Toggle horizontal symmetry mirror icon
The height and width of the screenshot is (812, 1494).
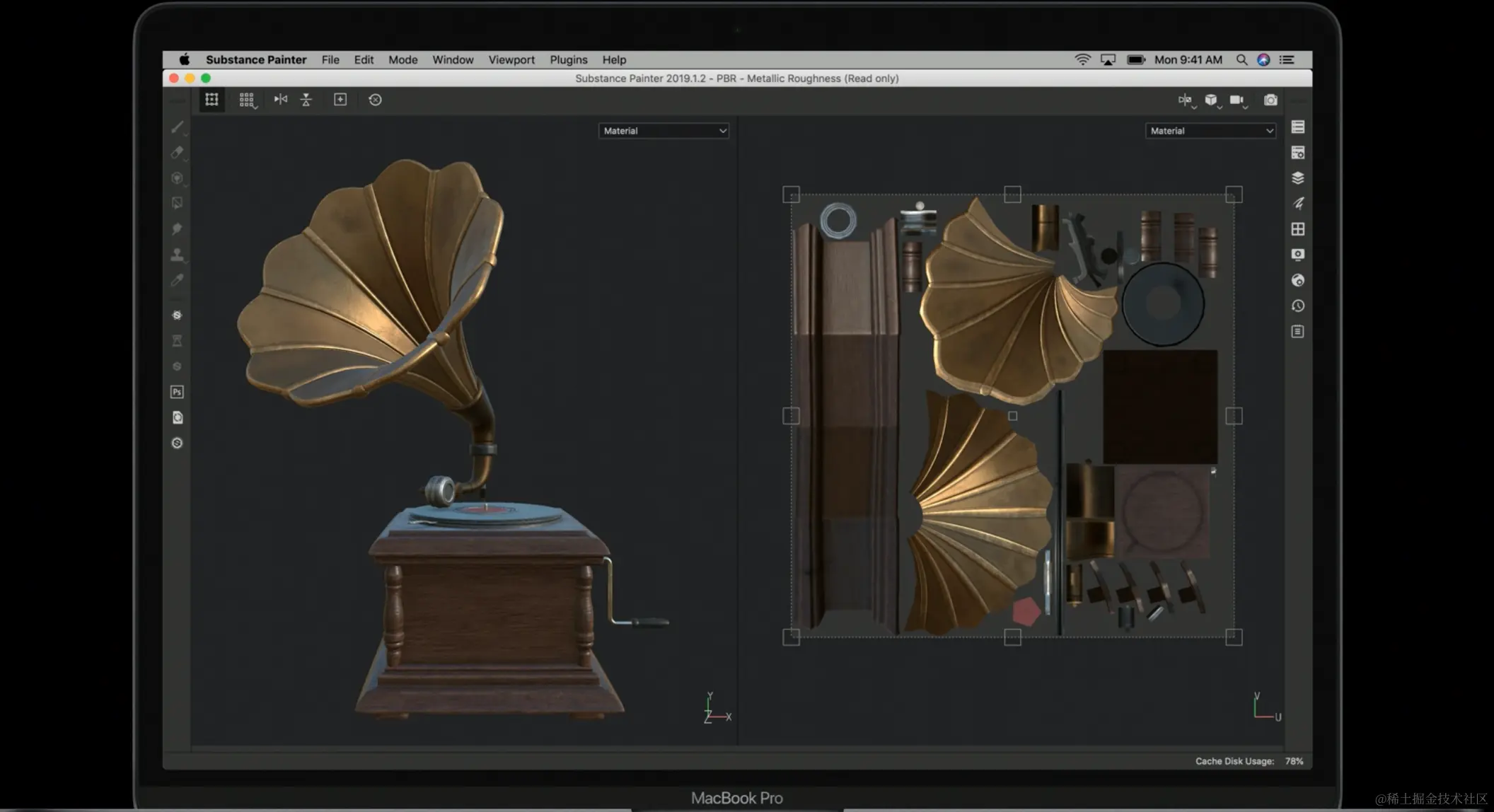[281, 100]
